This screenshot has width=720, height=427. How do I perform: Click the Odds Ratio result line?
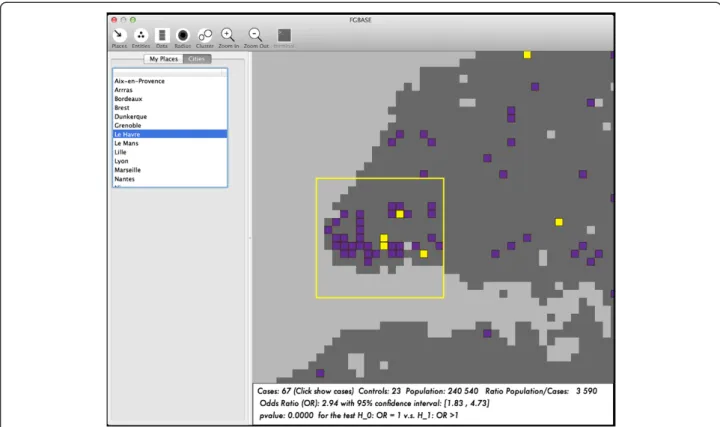tap(374, 403)
